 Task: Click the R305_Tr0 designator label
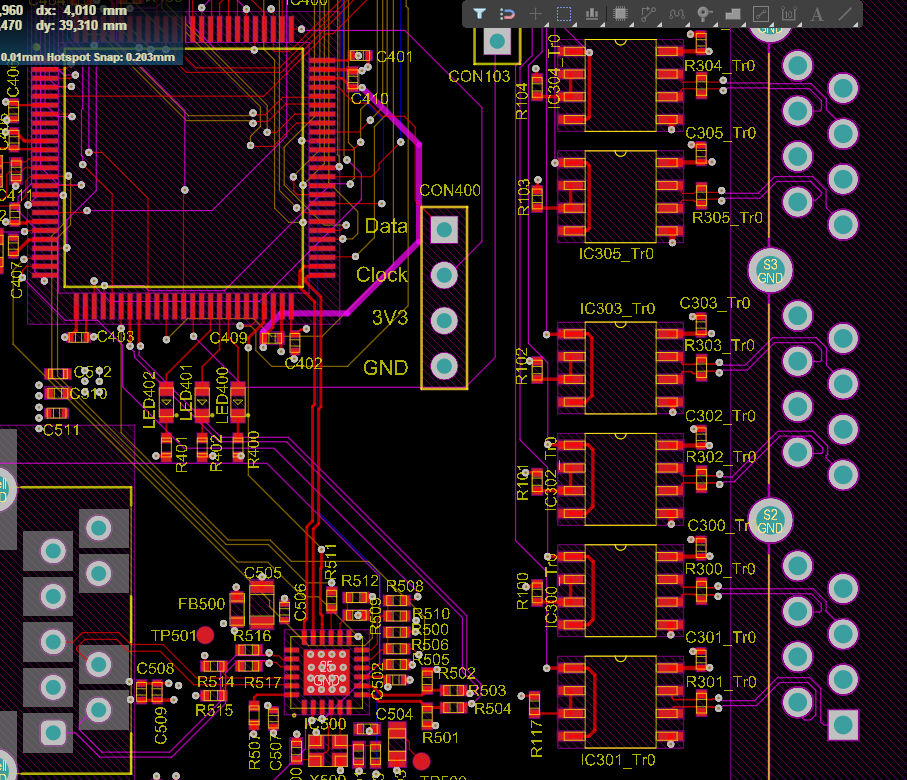[x=727, y=218]
